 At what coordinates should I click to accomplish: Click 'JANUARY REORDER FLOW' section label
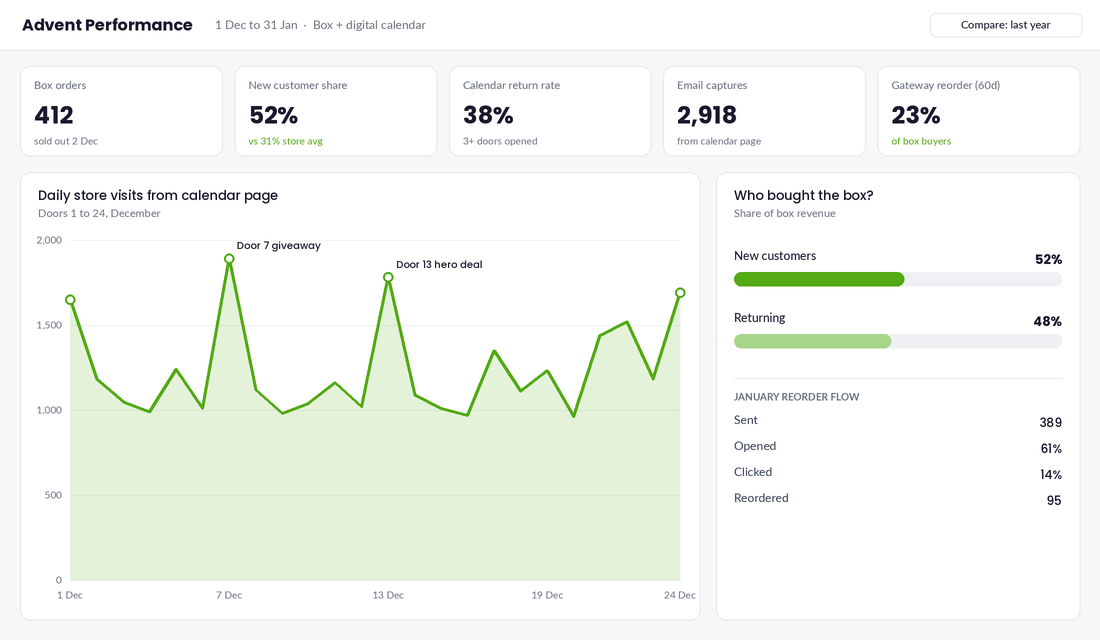click(x=796, y=396)
